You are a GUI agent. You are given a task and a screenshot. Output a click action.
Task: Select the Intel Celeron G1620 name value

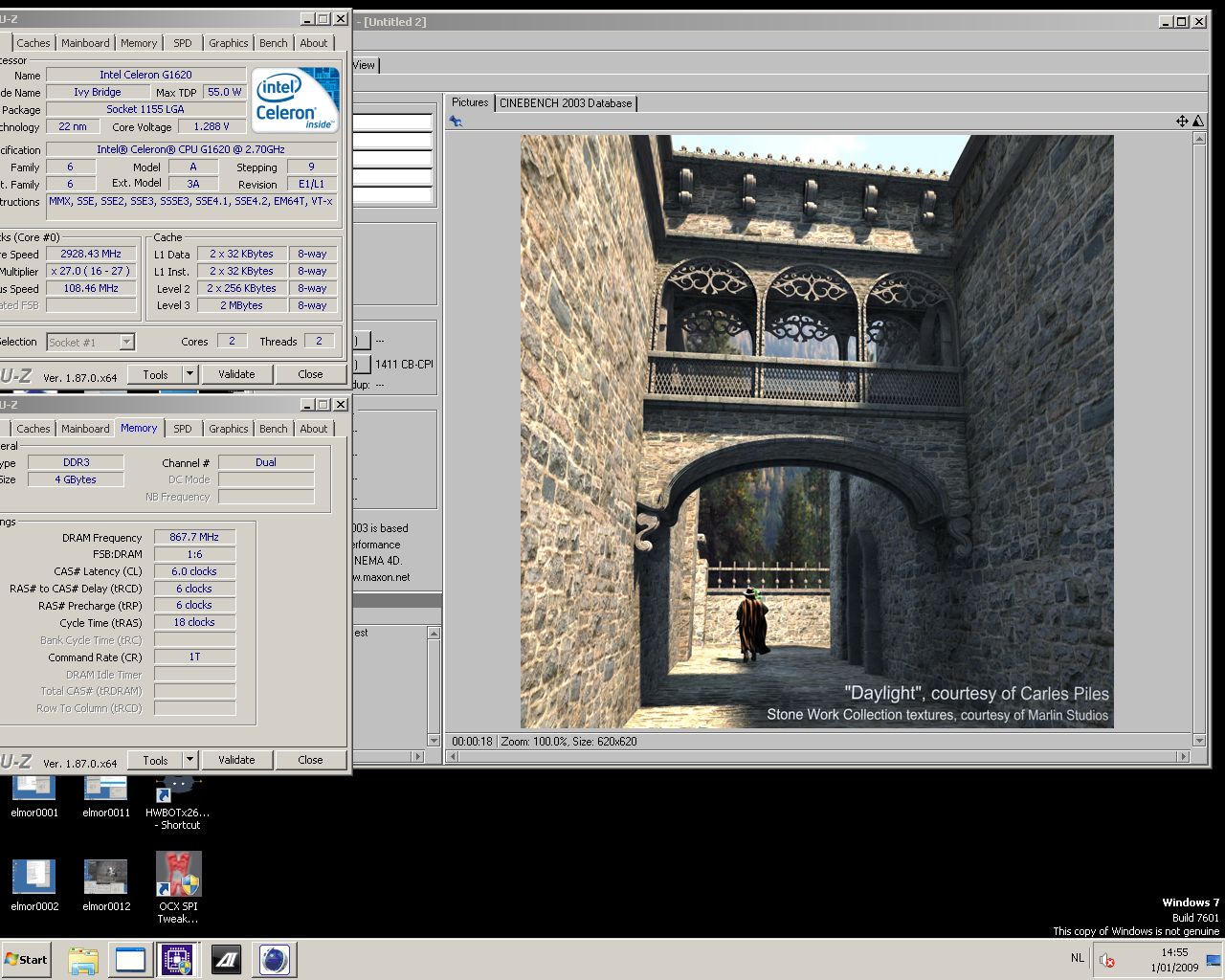tap(145, 75)
